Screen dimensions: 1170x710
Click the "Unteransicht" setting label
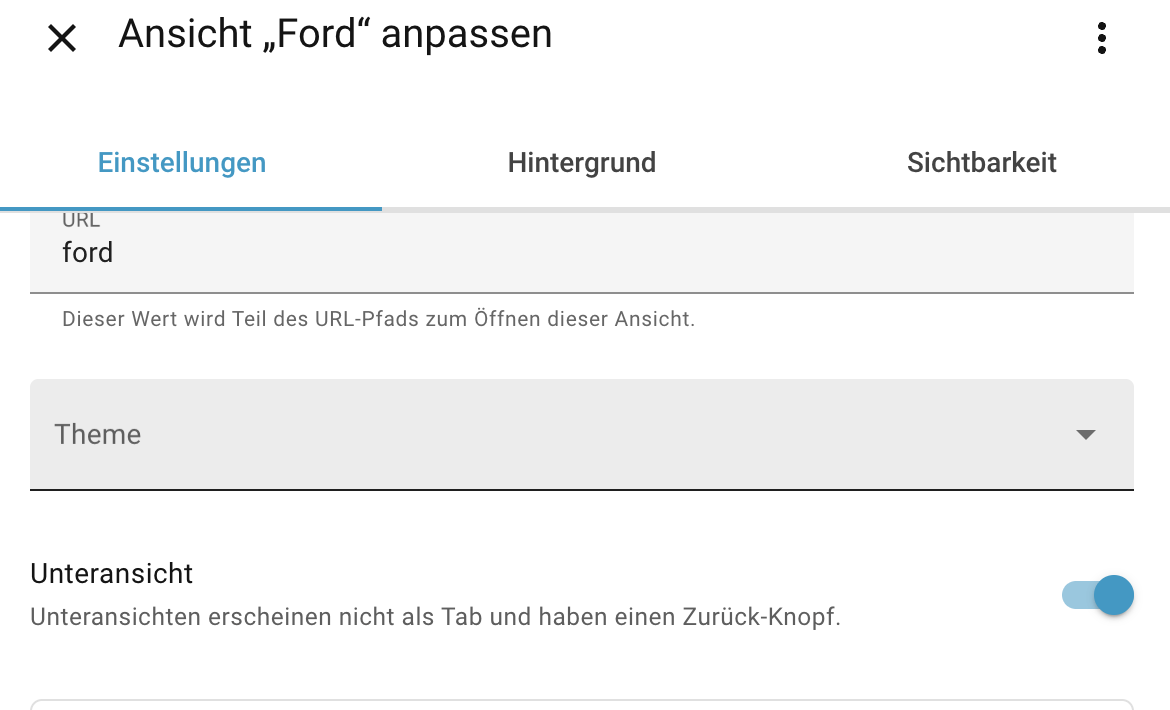tap(112, 574)
